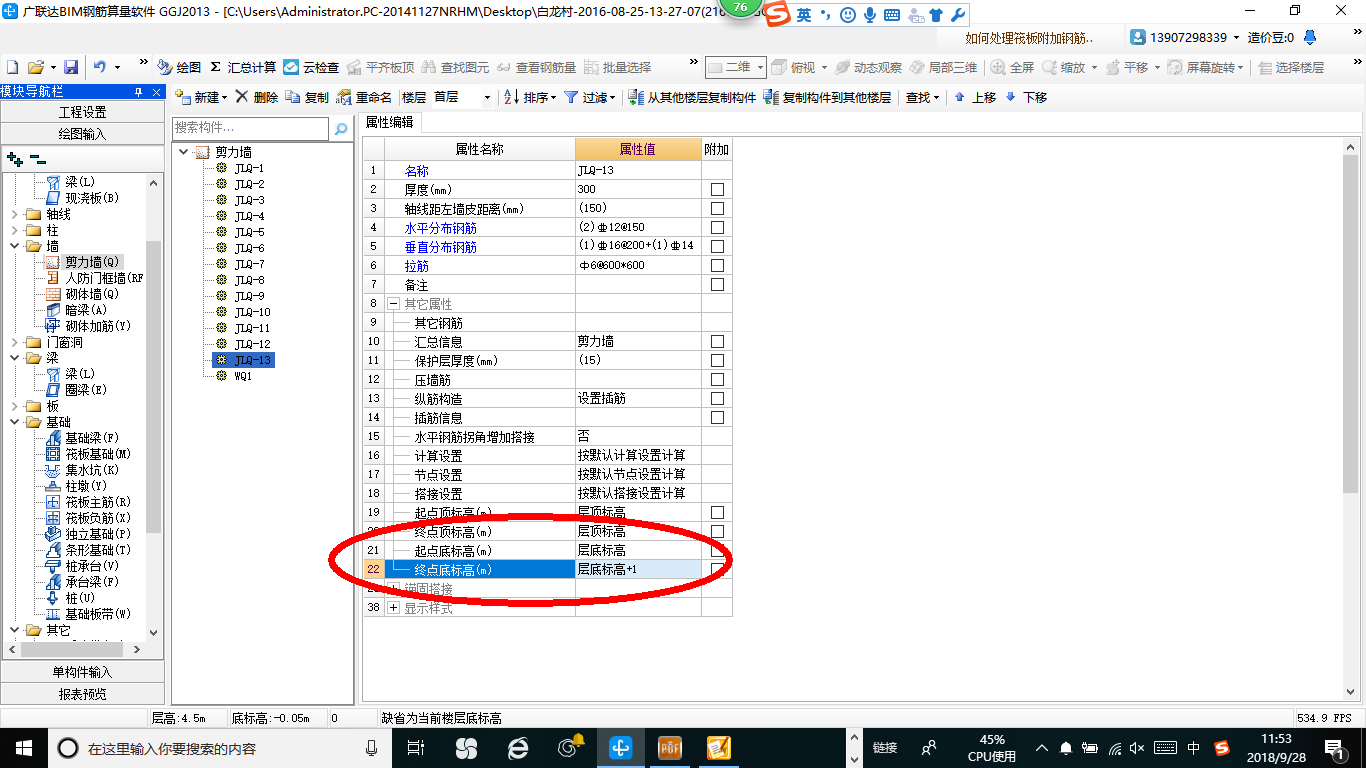Select 独立基础(P) in navigation tree
1366x768 pixels.
pyautogui.click(x=98, y=534)
